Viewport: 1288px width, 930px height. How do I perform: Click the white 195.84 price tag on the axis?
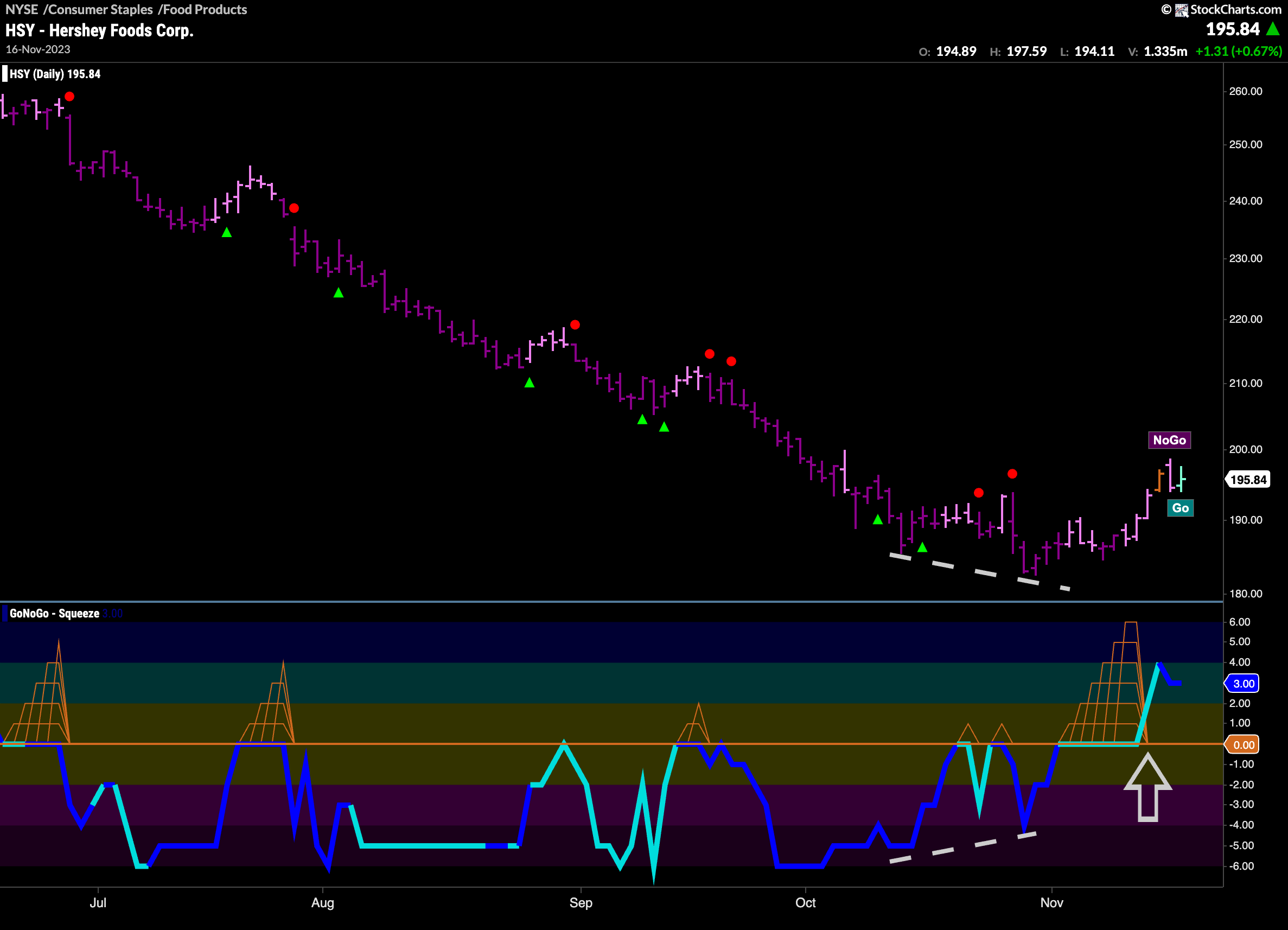click(x=1248, y=480)
